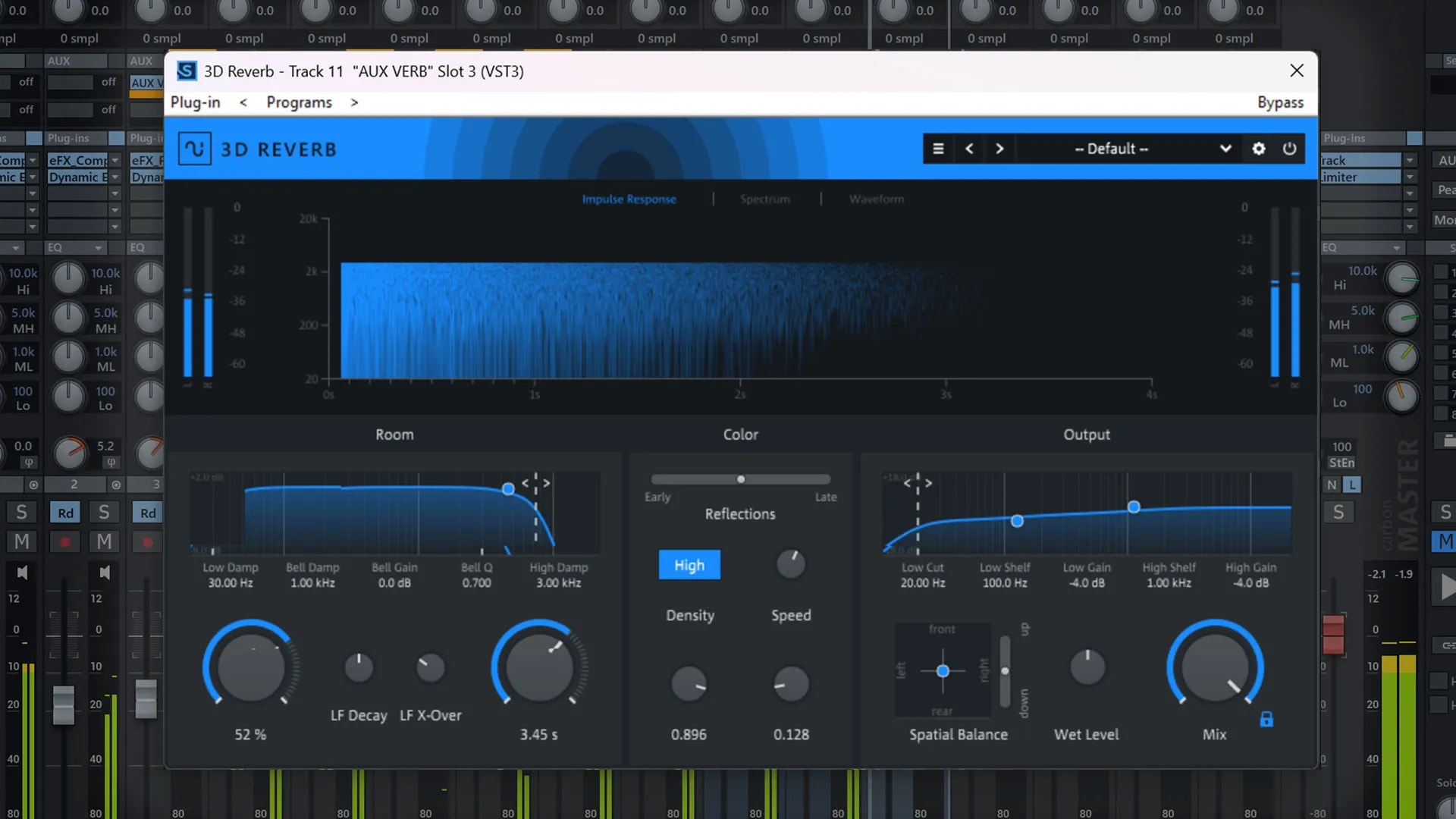
Task: Adjust the Early/Late Reflections slider
Action: pyautogui.click(x=741, y=479)
